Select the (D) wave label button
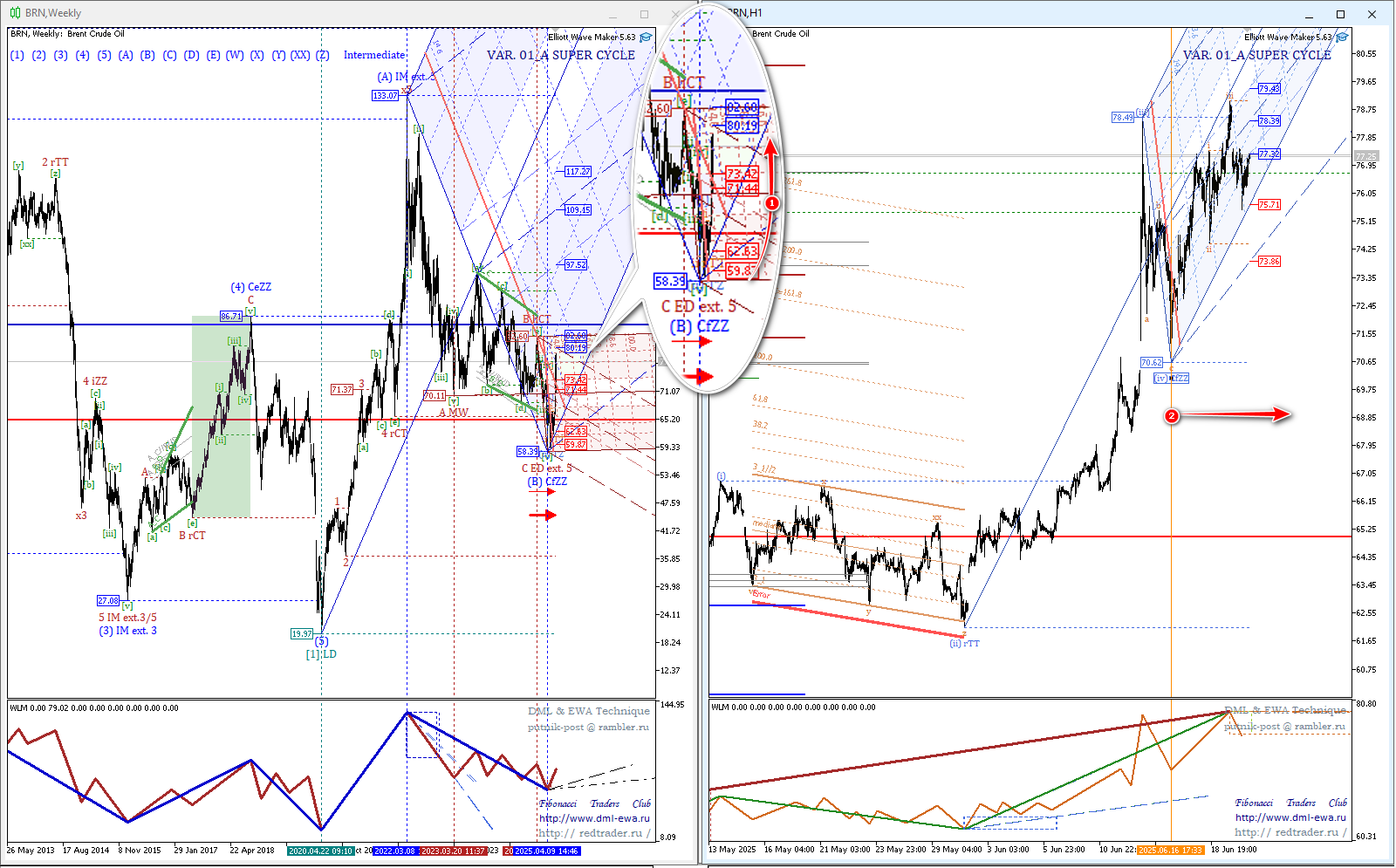 [192, 55]
